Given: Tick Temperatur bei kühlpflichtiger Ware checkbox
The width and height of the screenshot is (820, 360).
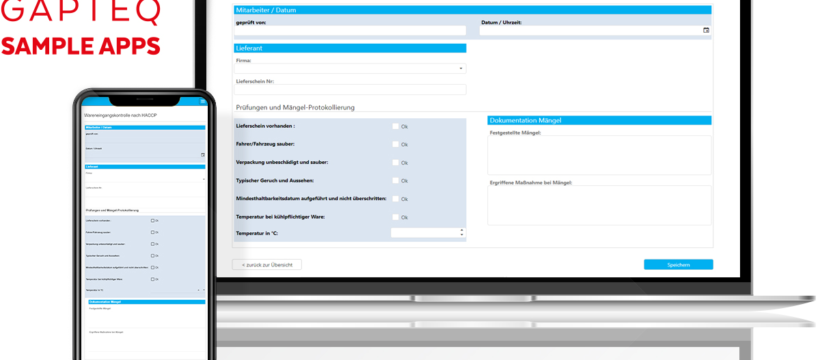Looking at the screenshot, I should click(395, 217).
